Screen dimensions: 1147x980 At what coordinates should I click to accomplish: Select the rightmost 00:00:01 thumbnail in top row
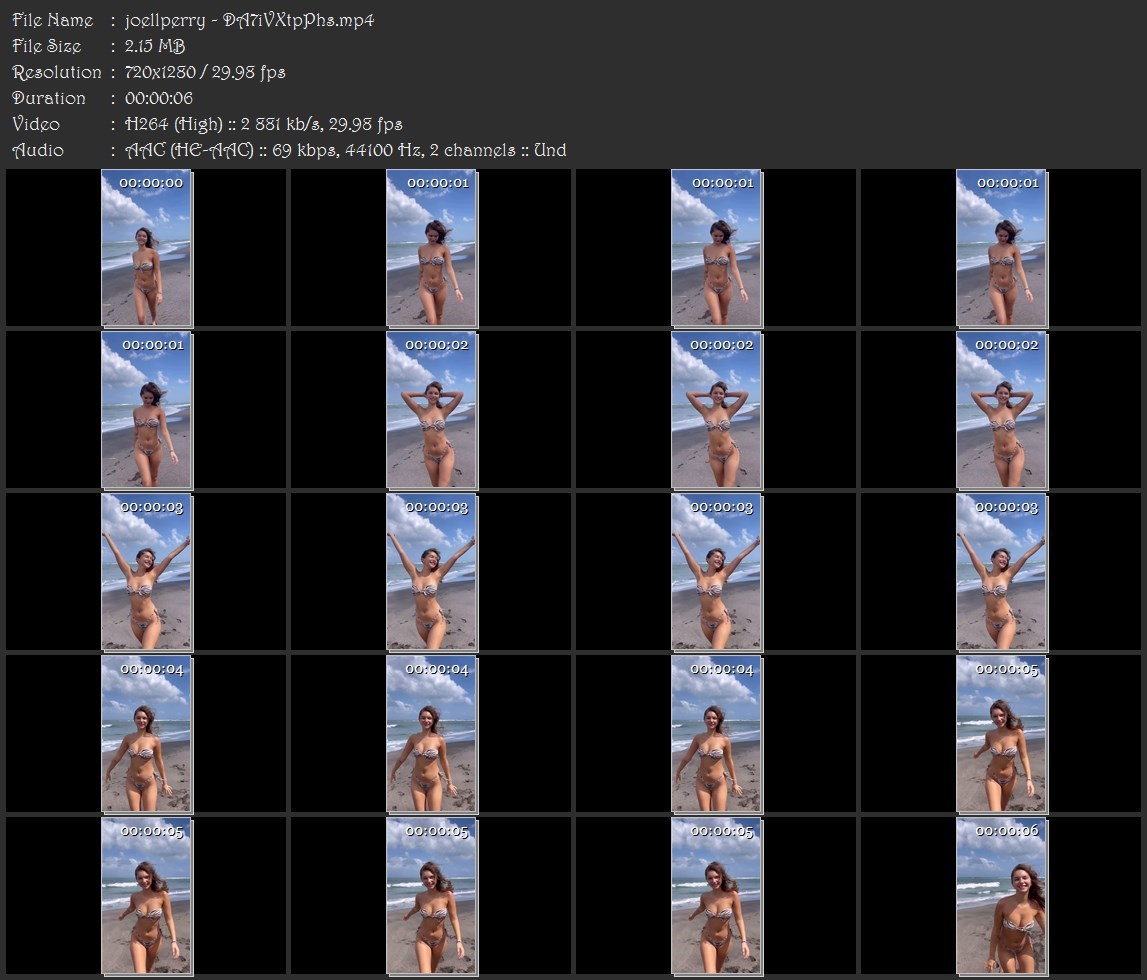pyautogui.click(x=1002, y=248)
